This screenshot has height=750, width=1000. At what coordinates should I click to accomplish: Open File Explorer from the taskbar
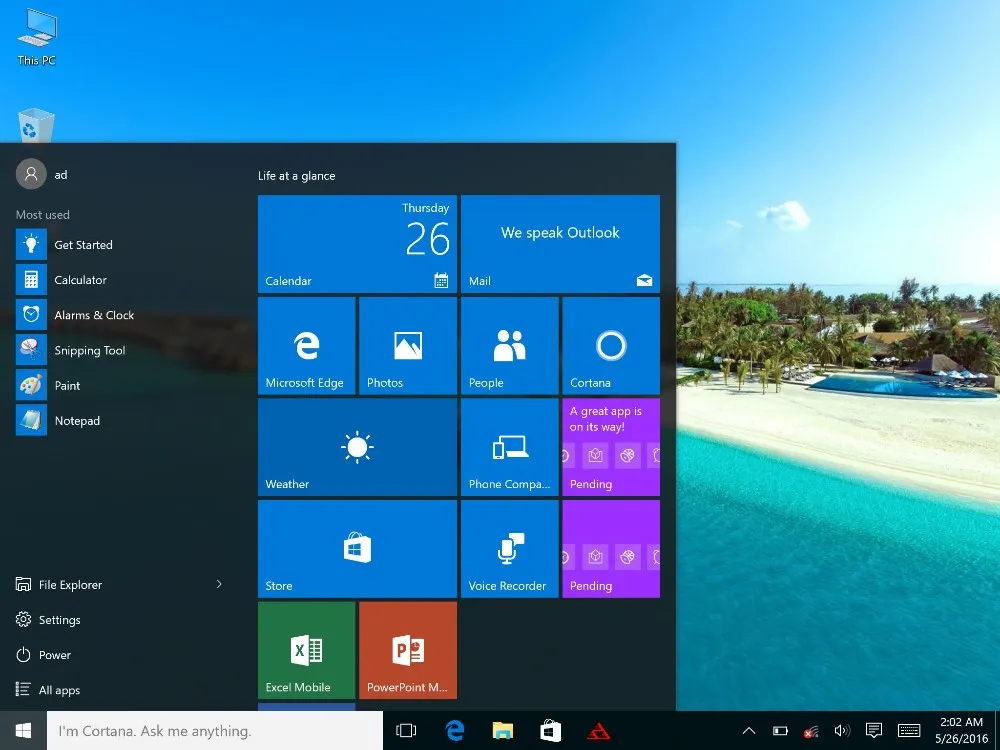(503, 731)
